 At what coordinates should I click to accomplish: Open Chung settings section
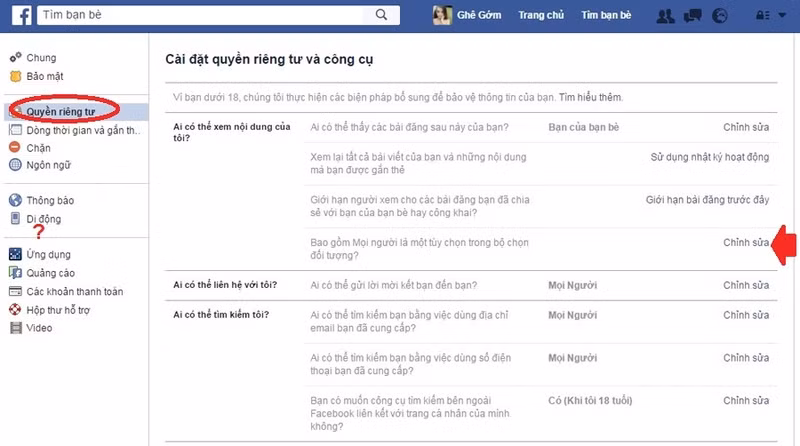tap(41, 58)
